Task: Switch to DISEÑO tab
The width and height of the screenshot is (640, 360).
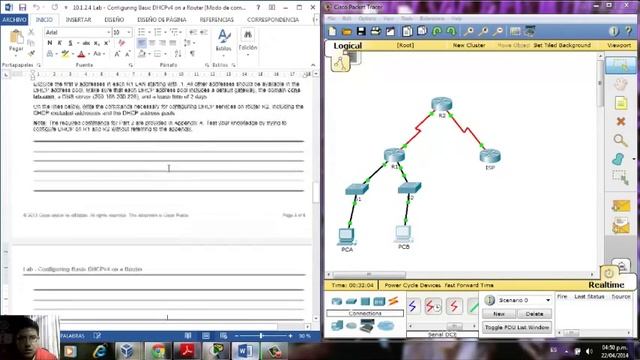Action: tap(114, 20)
